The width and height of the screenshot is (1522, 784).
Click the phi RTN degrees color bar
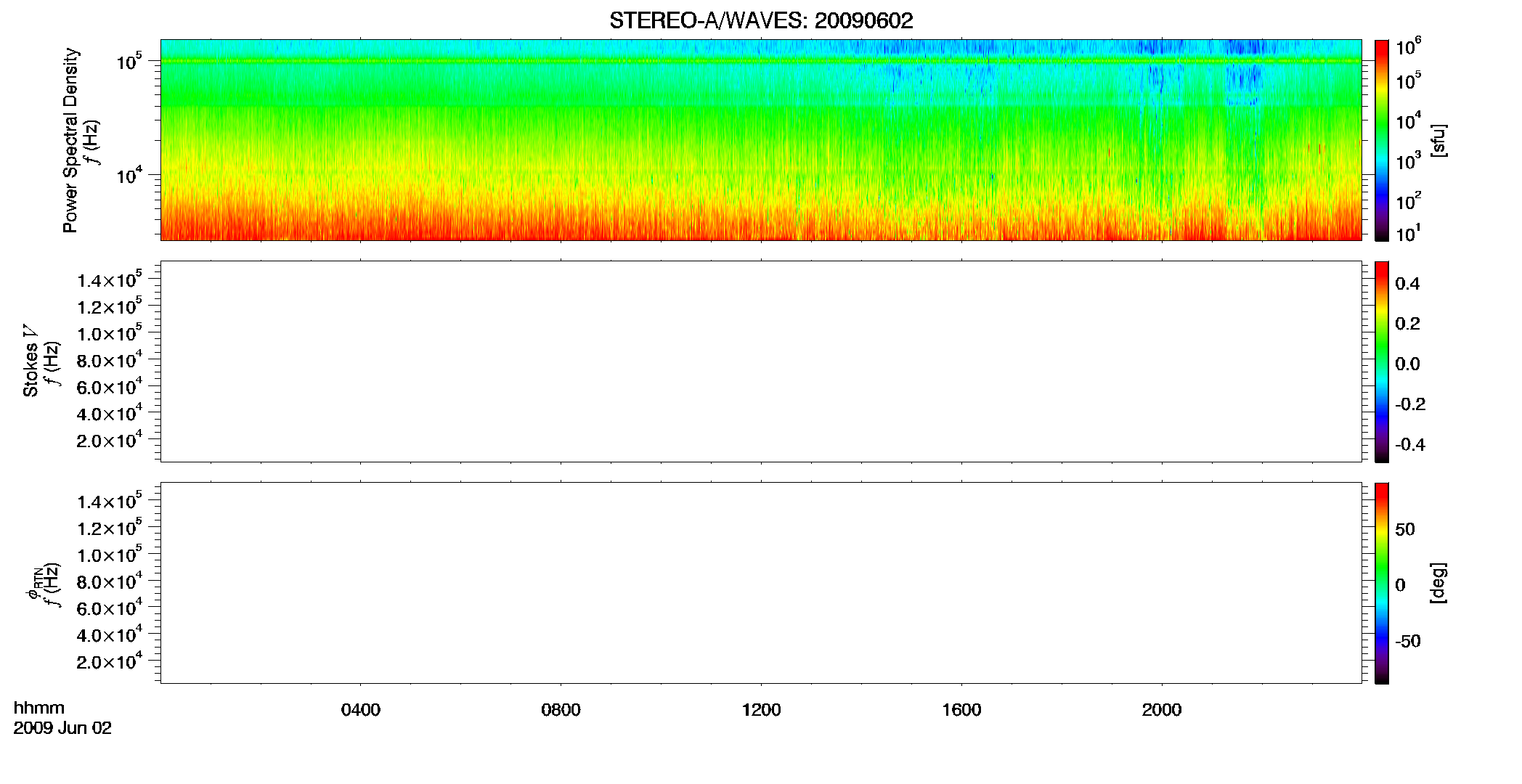point(1382,583)
